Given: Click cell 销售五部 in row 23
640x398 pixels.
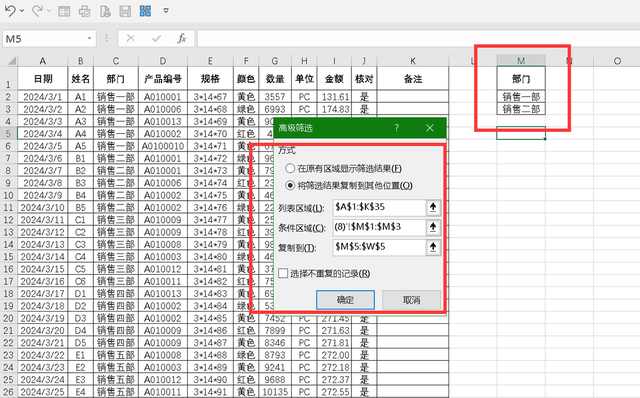Looking at the screenshot, I should click(116, 355).
